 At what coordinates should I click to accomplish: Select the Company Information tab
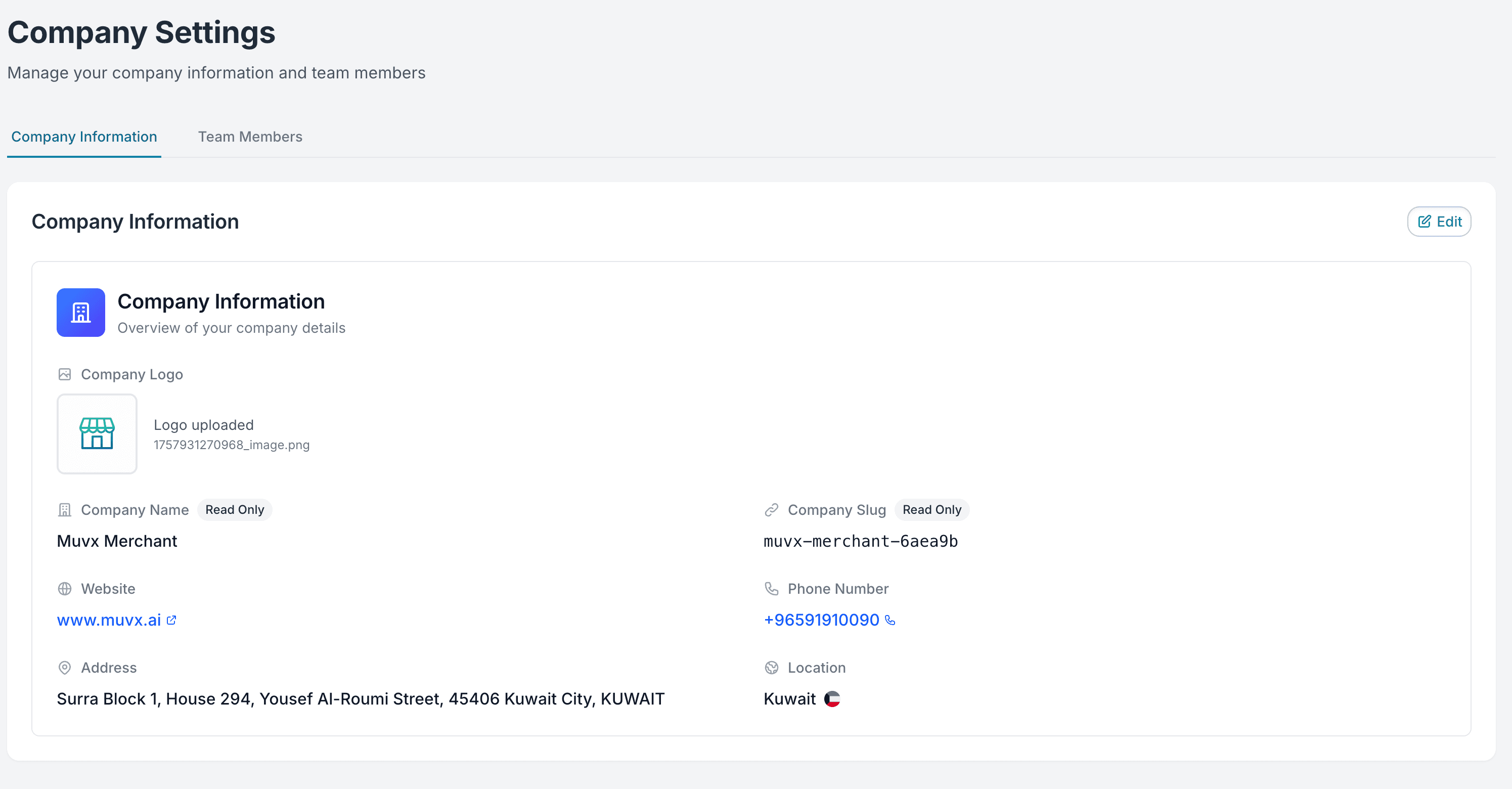point(84,136)
